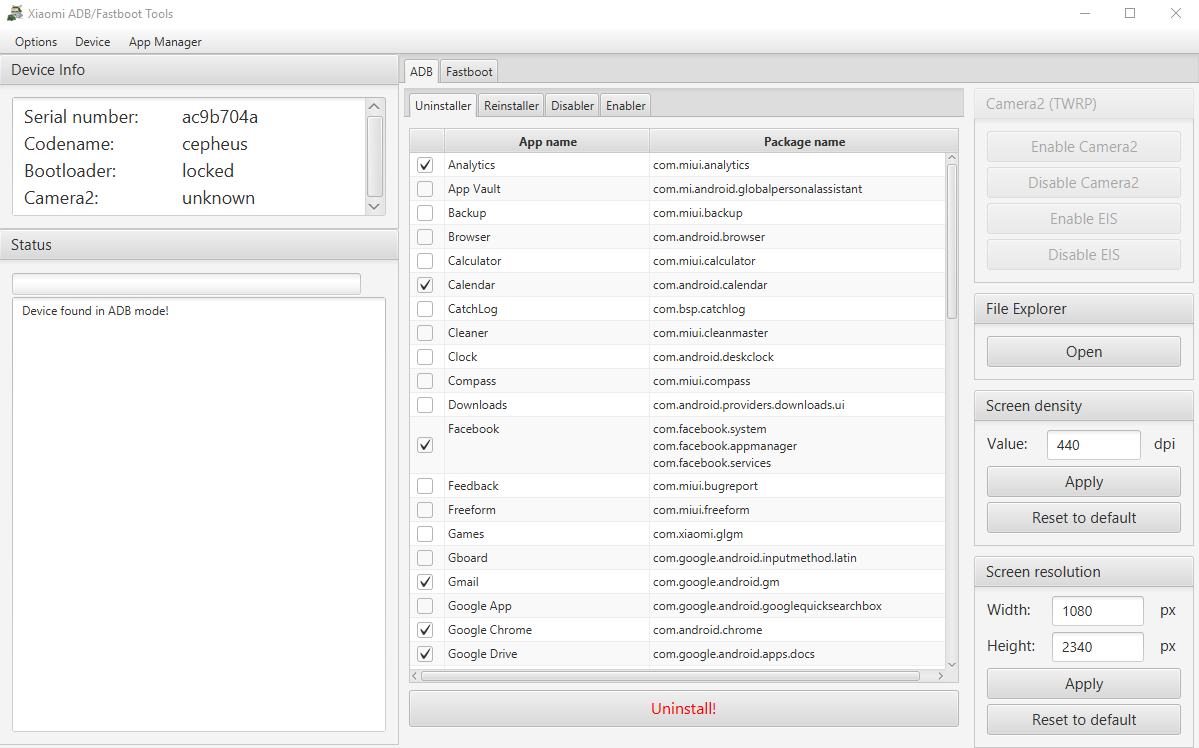This screenshot has height=748, width=1199.
Task: Open the App Manager menu
Action: pos(165,42)
